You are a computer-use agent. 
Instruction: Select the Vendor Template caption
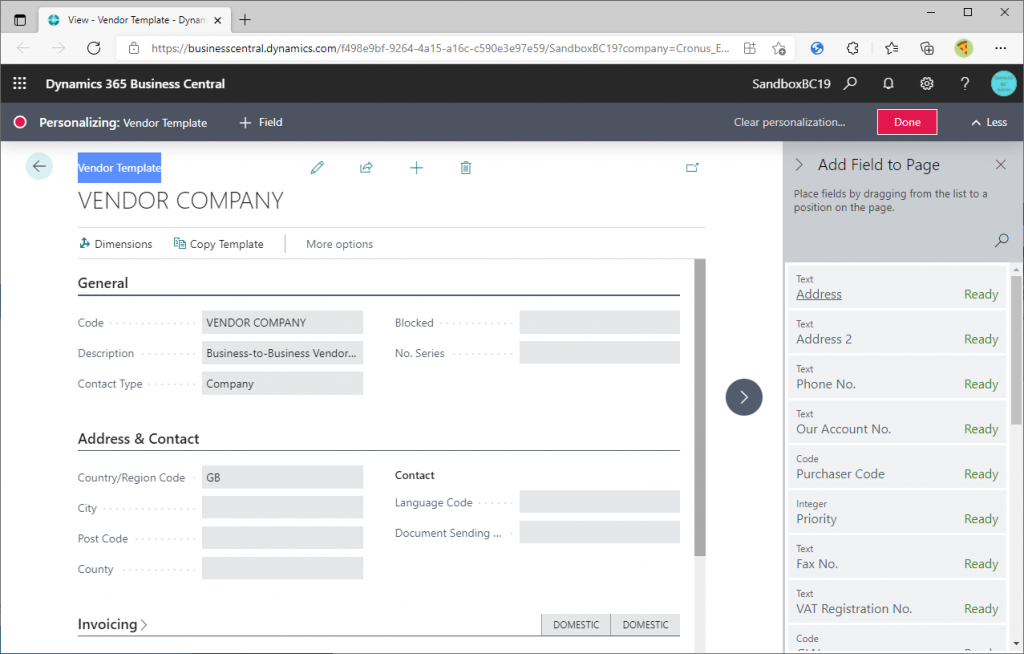click(x=120, y=168)
